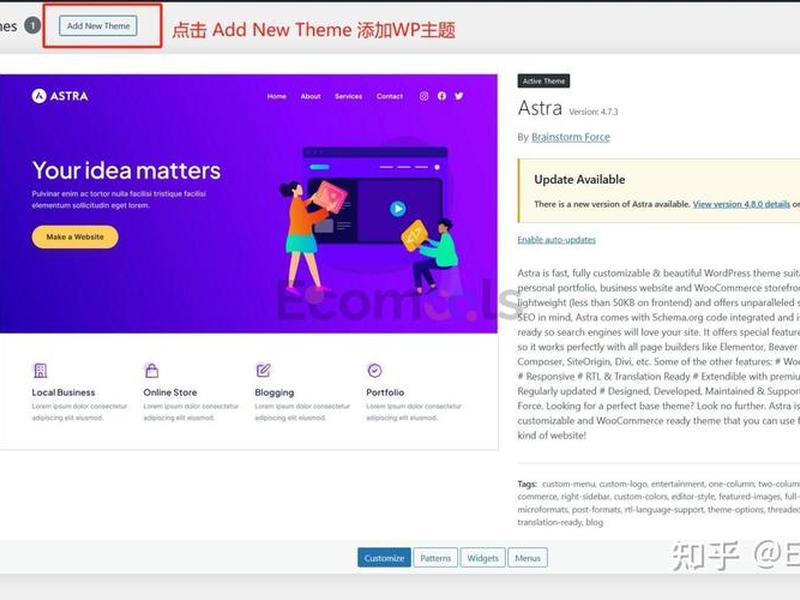The height and width of the screenshot is (600, 800).
Task: Click the Portfolio check icon
Action: [x=374, y=370]
